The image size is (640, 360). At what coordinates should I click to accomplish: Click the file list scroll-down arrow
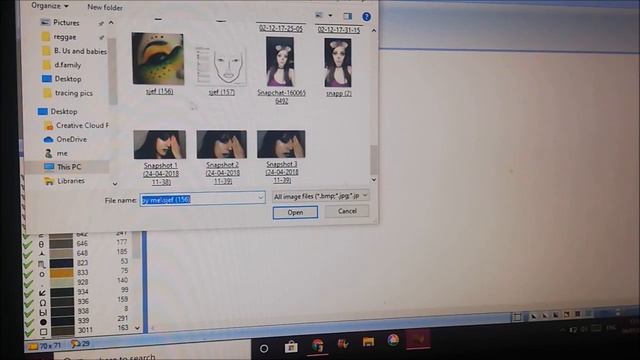coord(373,180)
